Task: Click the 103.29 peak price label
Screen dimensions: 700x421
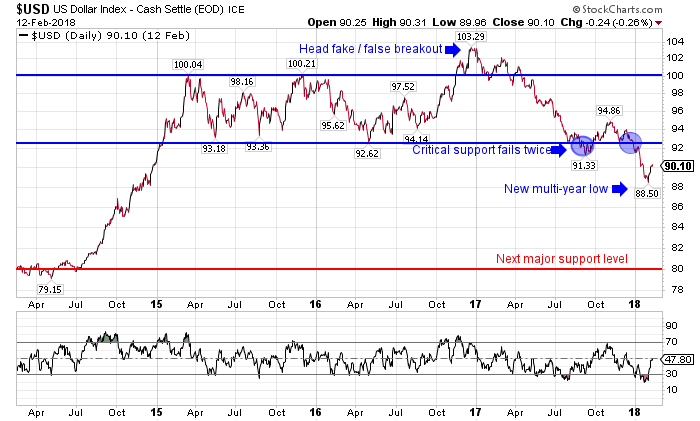Action: 471,37
